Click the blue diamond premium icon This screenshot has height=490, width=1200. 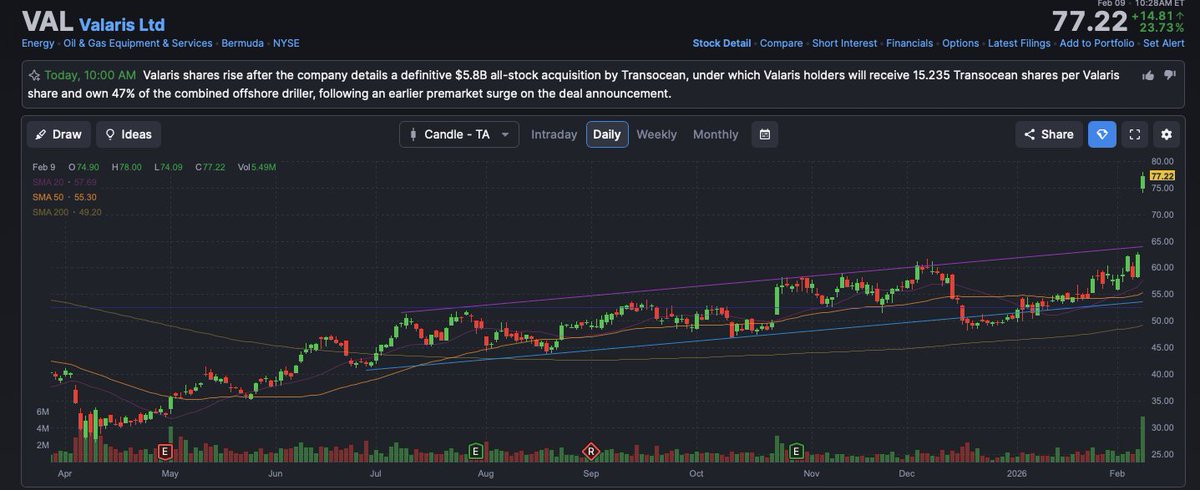[1102, 134]
